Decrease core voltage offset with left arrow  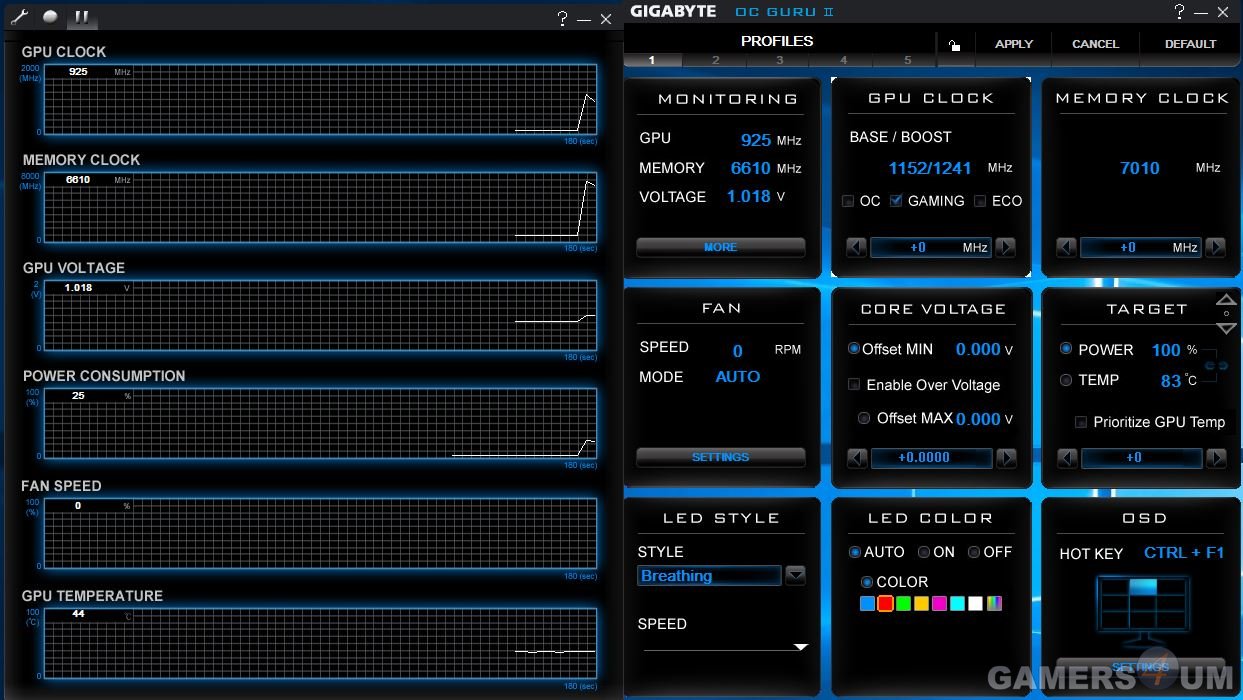pos(857,458)
